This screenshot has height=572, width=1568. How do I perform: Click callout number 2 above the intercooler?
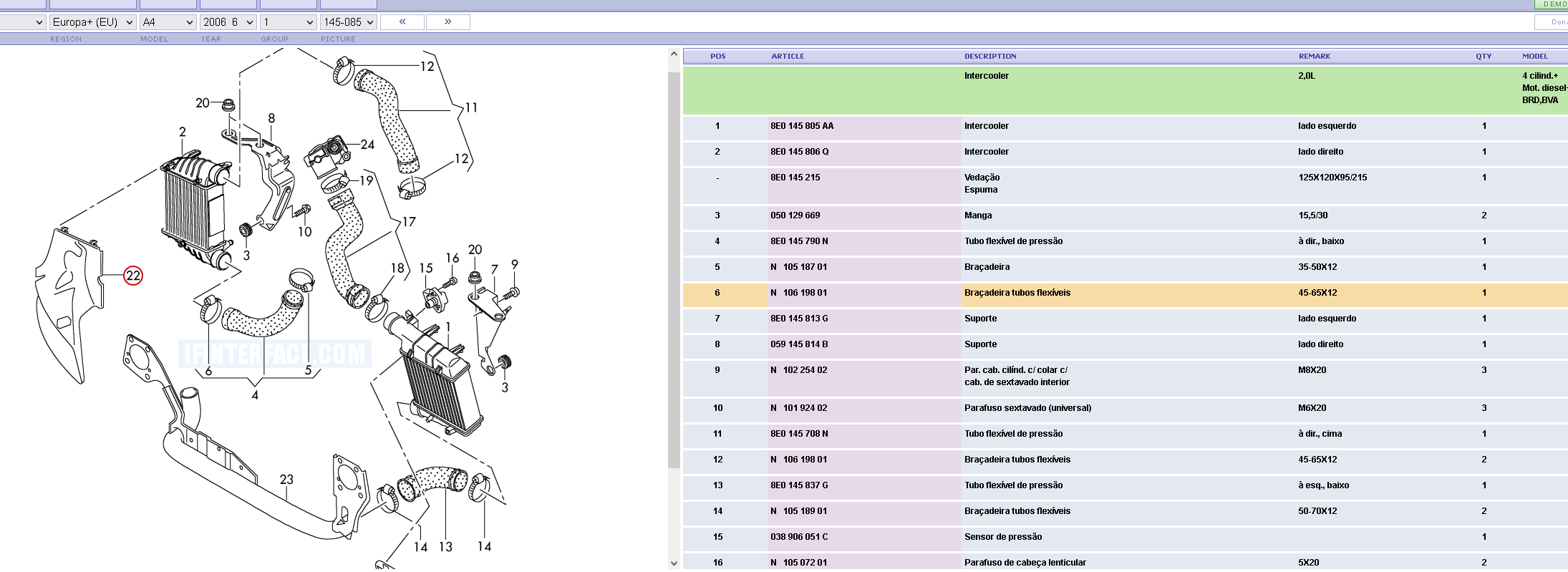coord(183,132)
